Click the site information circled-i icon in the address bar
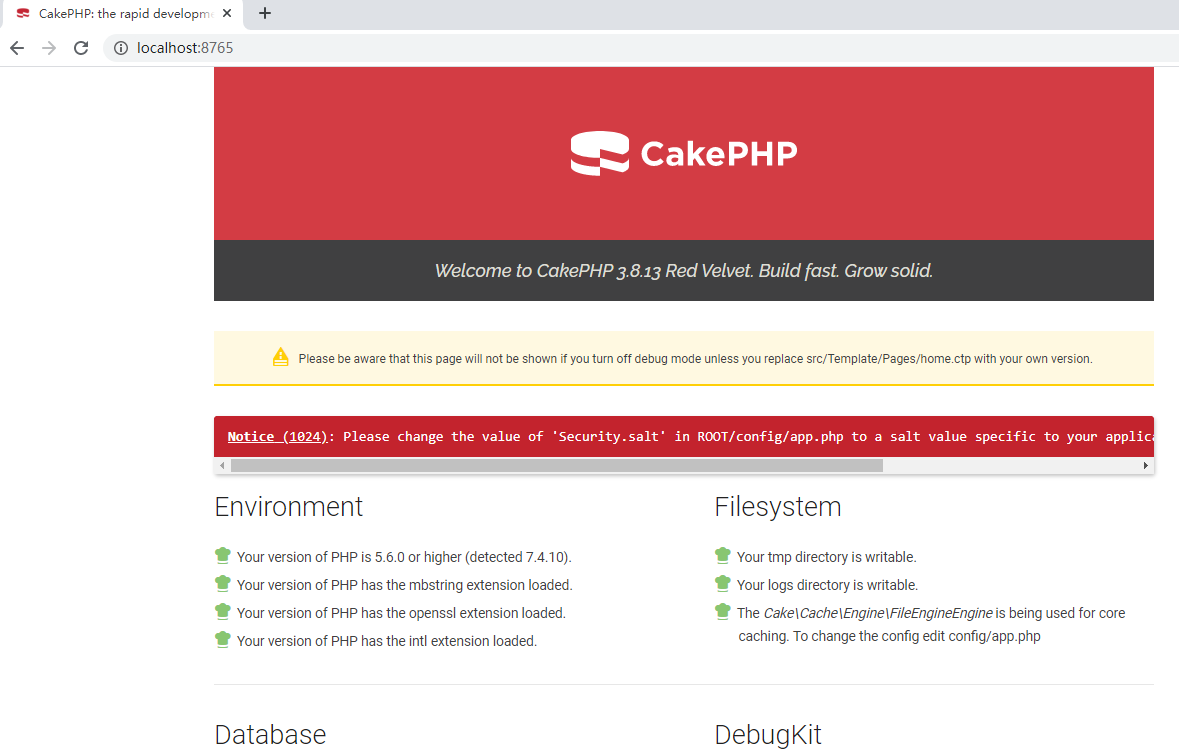The width and height of the screenshot is (1179, 750). (x=120, y=47)
